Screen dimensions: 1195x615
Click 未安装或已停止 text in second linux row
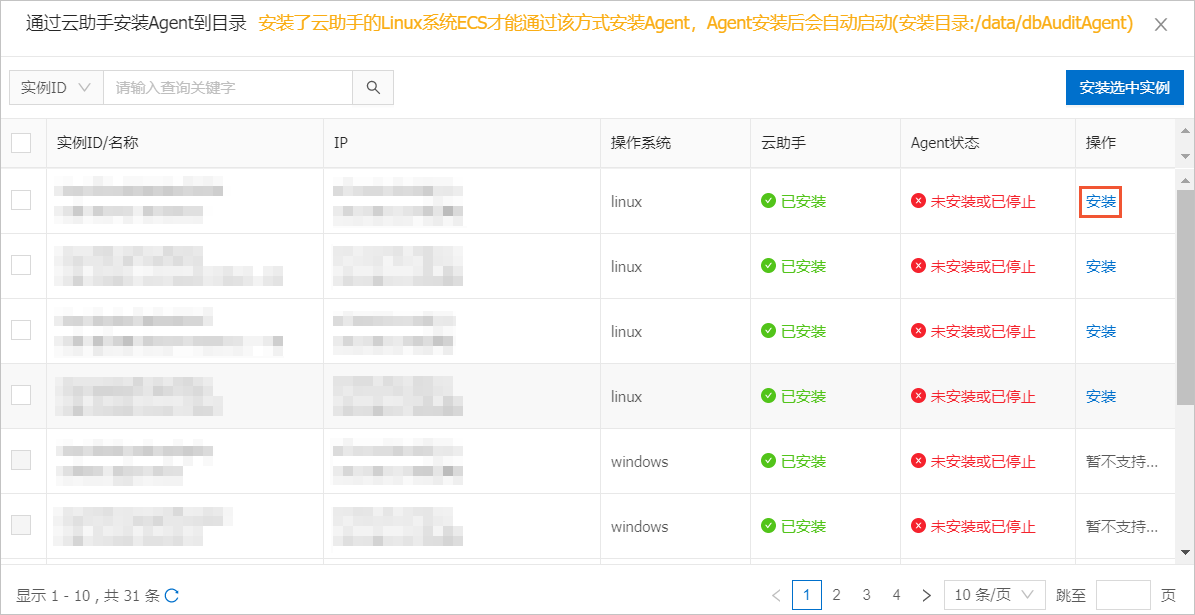(983, 267)
